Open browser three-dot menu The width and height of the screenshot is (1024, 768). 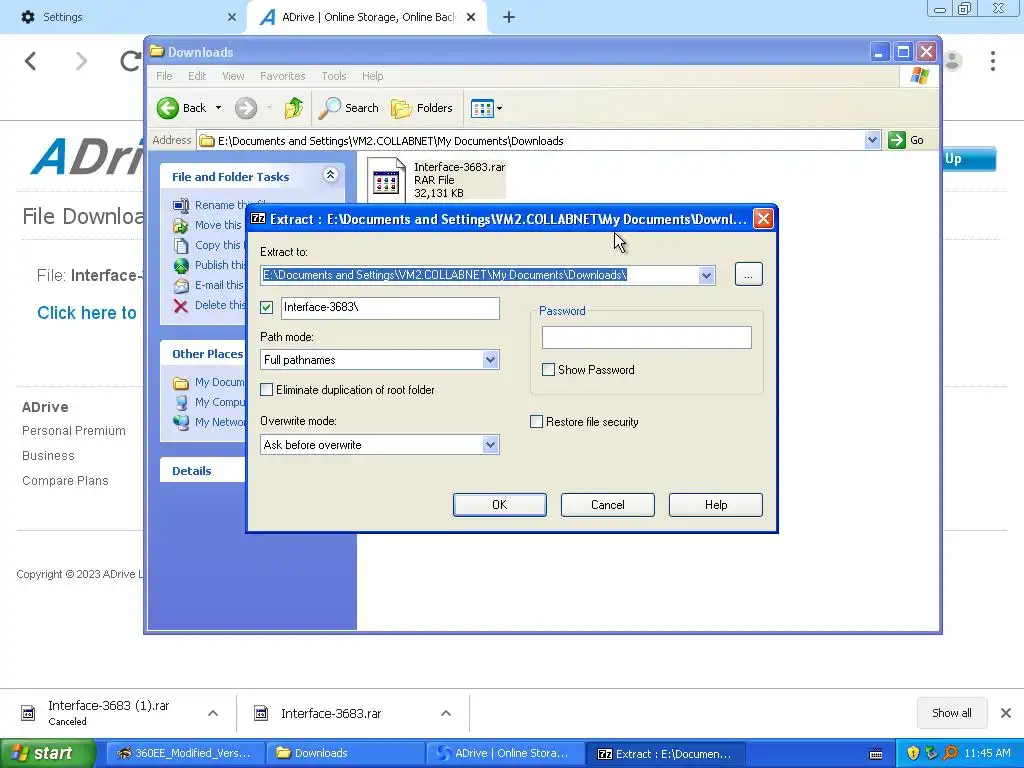tap(993, 61)
